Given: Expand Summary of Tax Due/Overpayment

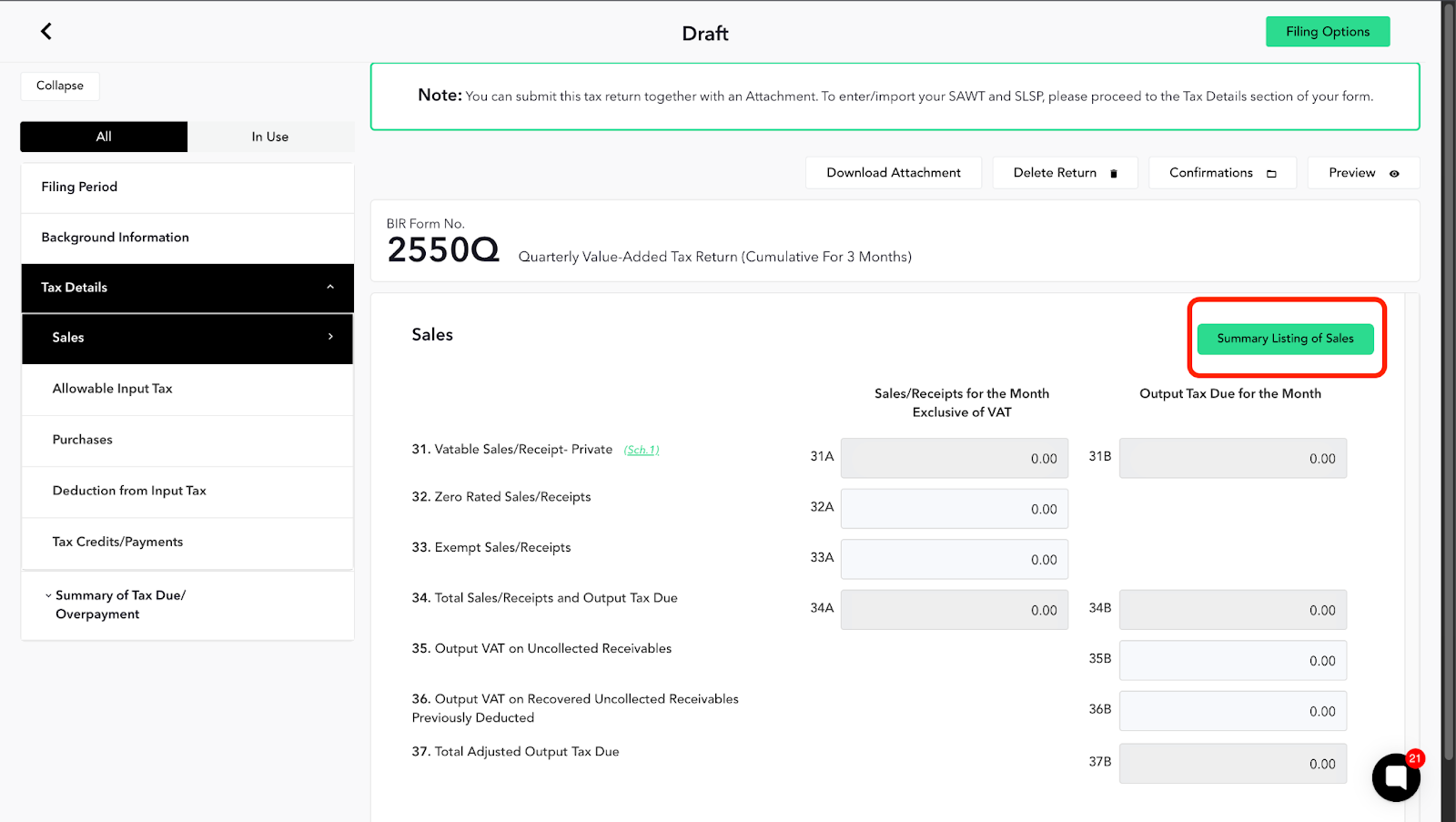Looking at the screenshot, I should (187, 604).
